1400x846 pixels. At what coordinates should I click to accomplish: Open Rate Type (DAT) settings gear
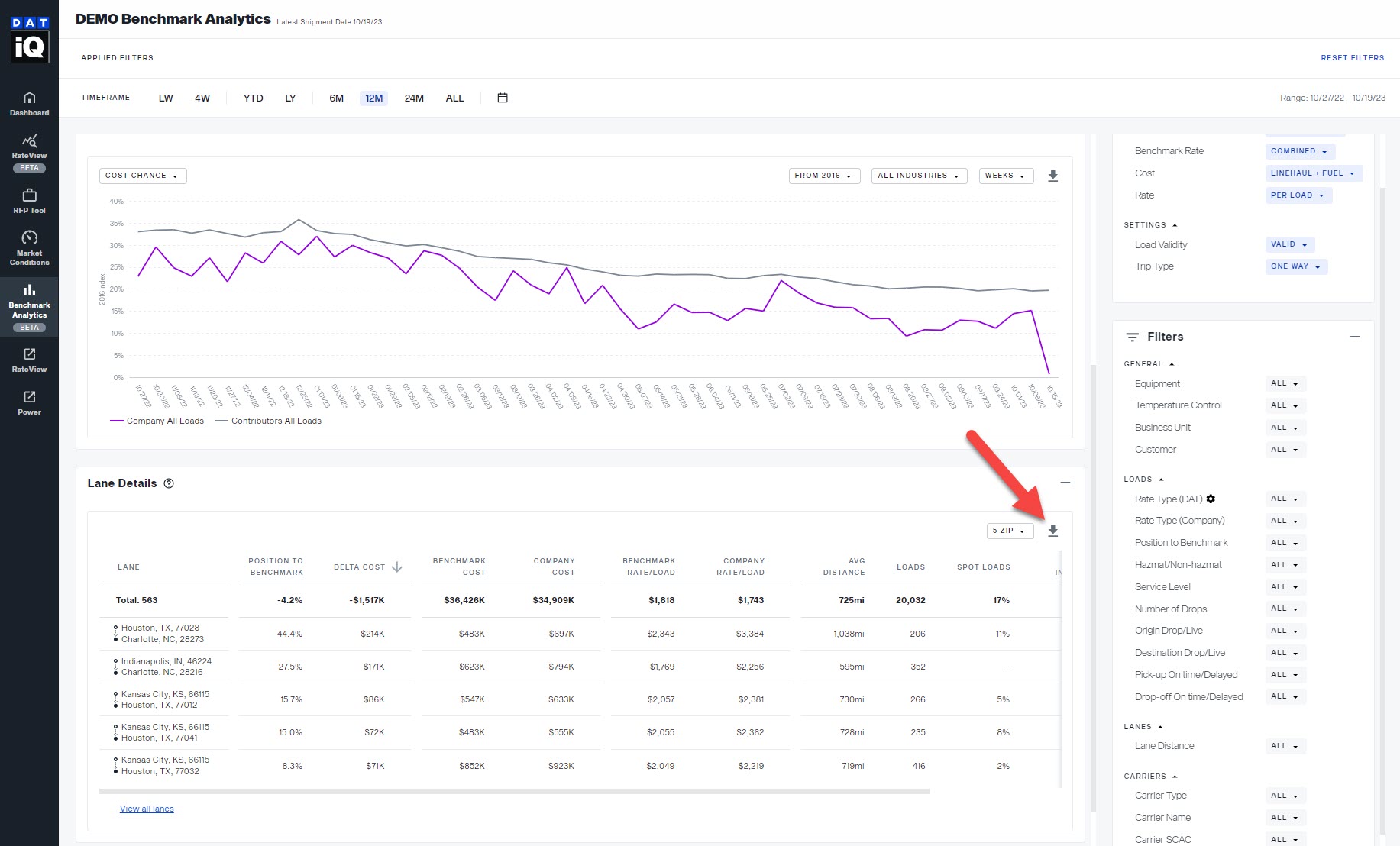[1211, 499]
